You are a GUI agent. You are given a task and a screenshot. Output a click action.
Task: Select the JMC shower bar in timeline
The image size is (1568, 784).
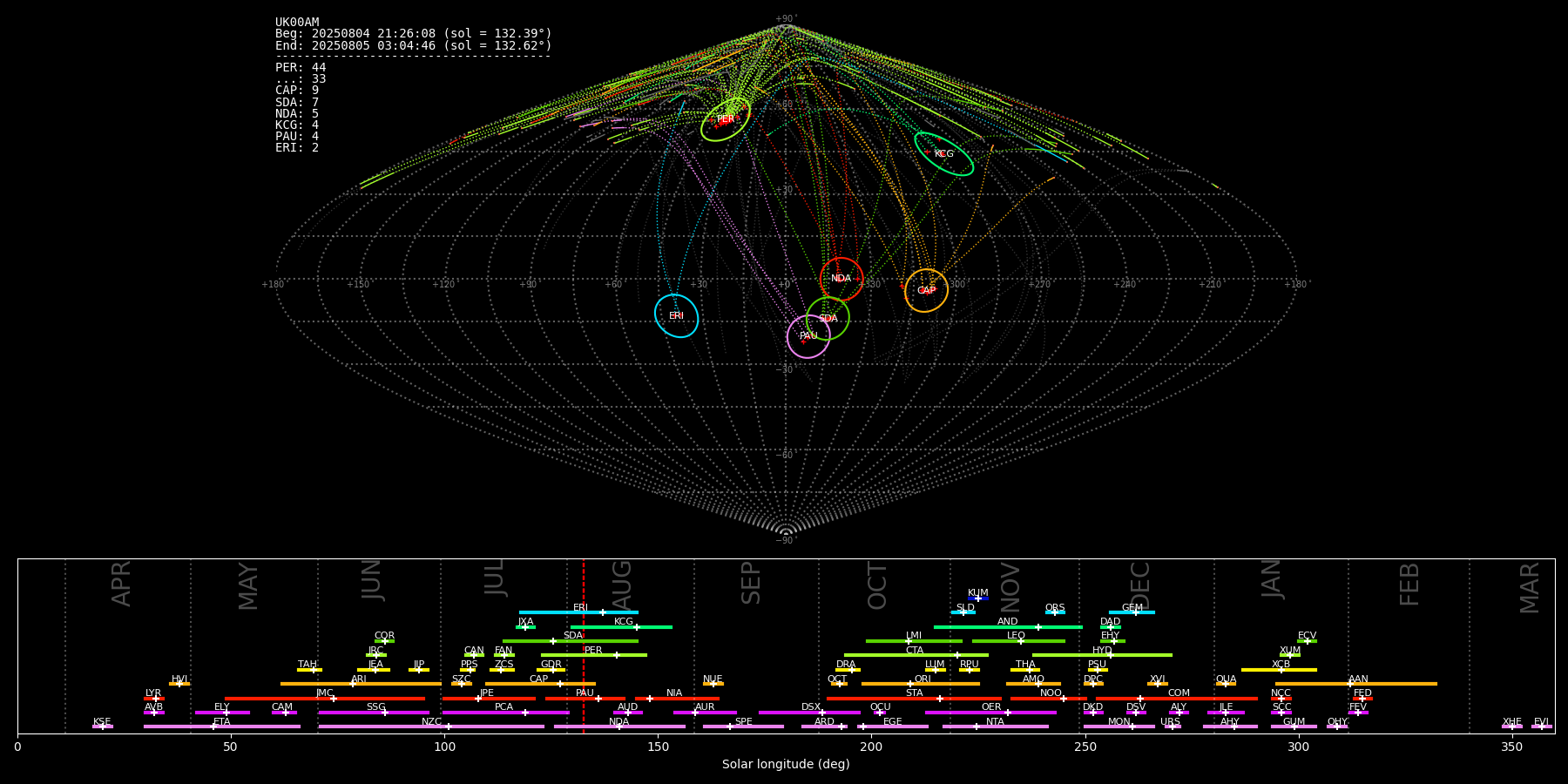point(325,698)
